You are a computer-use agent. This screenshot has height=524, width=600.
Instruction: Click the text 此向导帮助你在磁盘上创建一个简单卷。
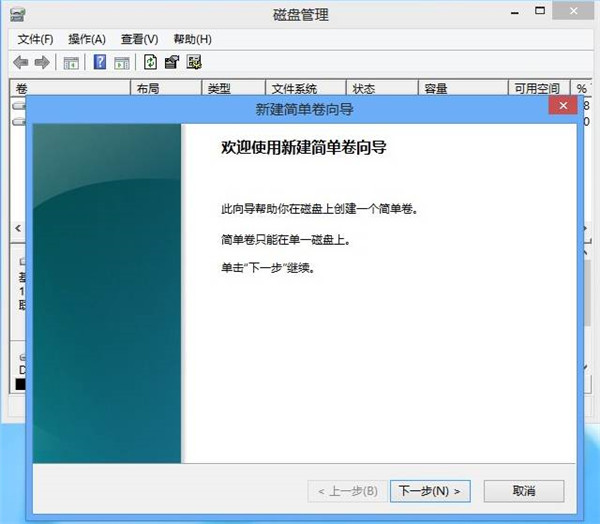coord(319,209)
